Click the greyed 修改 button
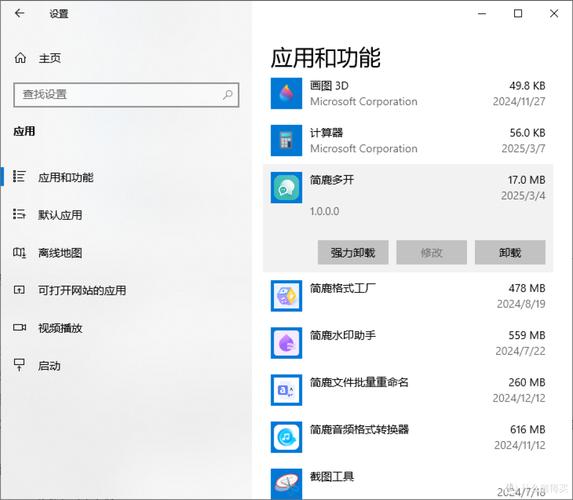This screenshot has width=573, height=500. (432, 252)
